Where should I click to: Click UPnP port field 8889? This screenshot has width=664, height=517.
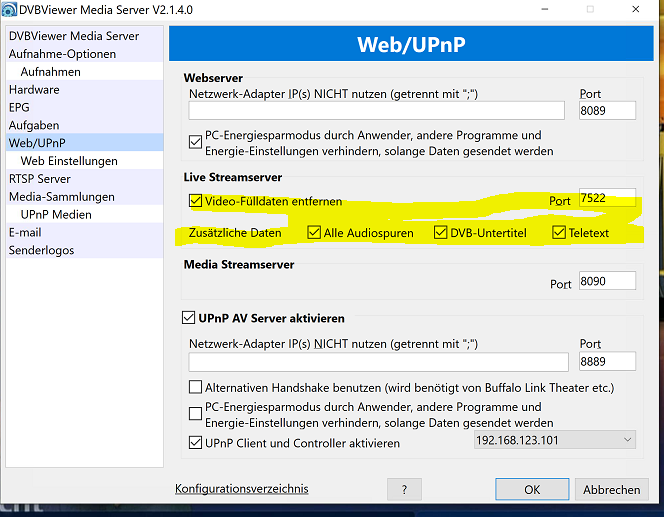[x=607, y=362]
